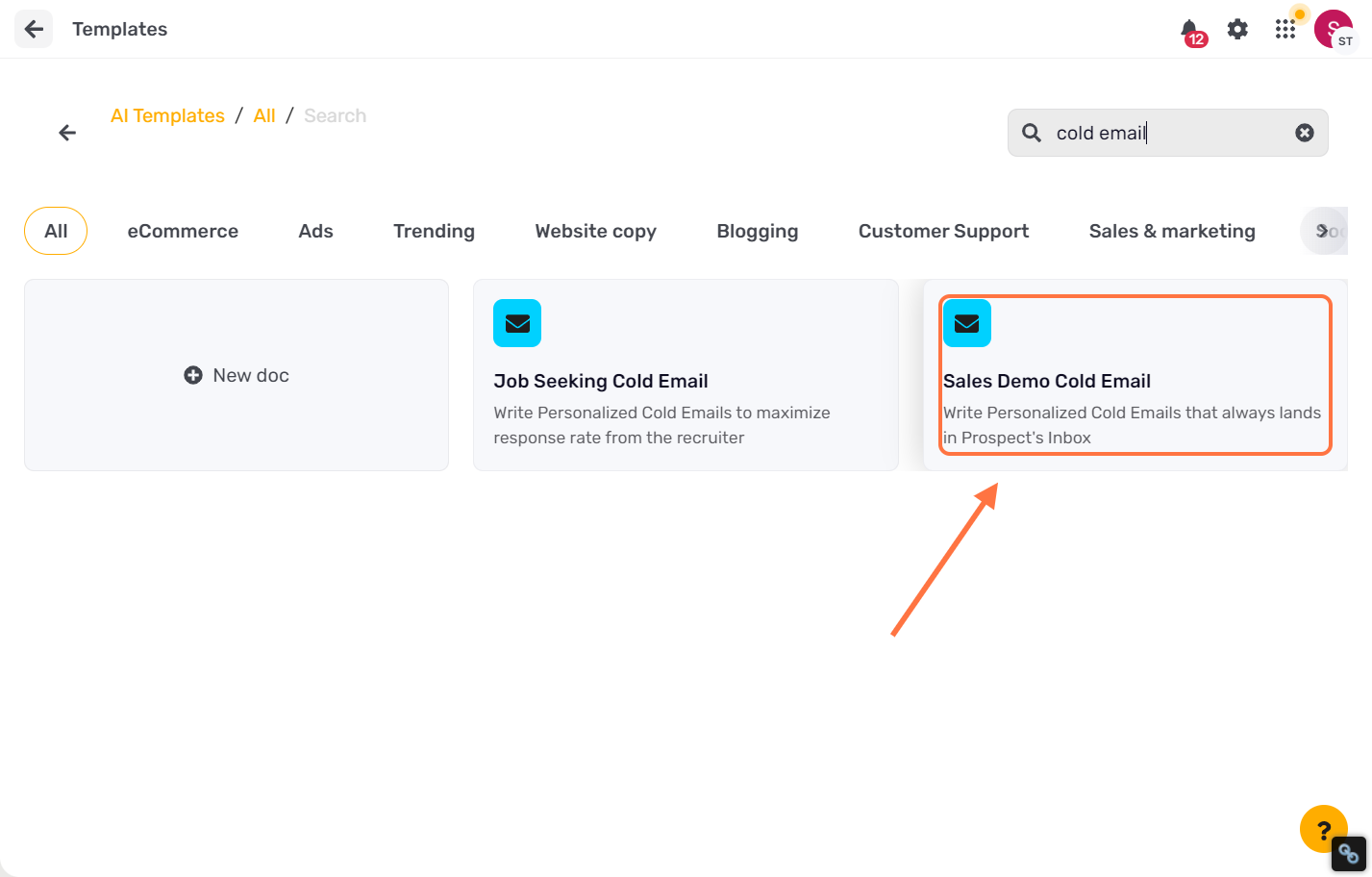Viewport: 1372px width, 877px height.
Task: Select the Website copy category tab
Action: tap(595, 231)
